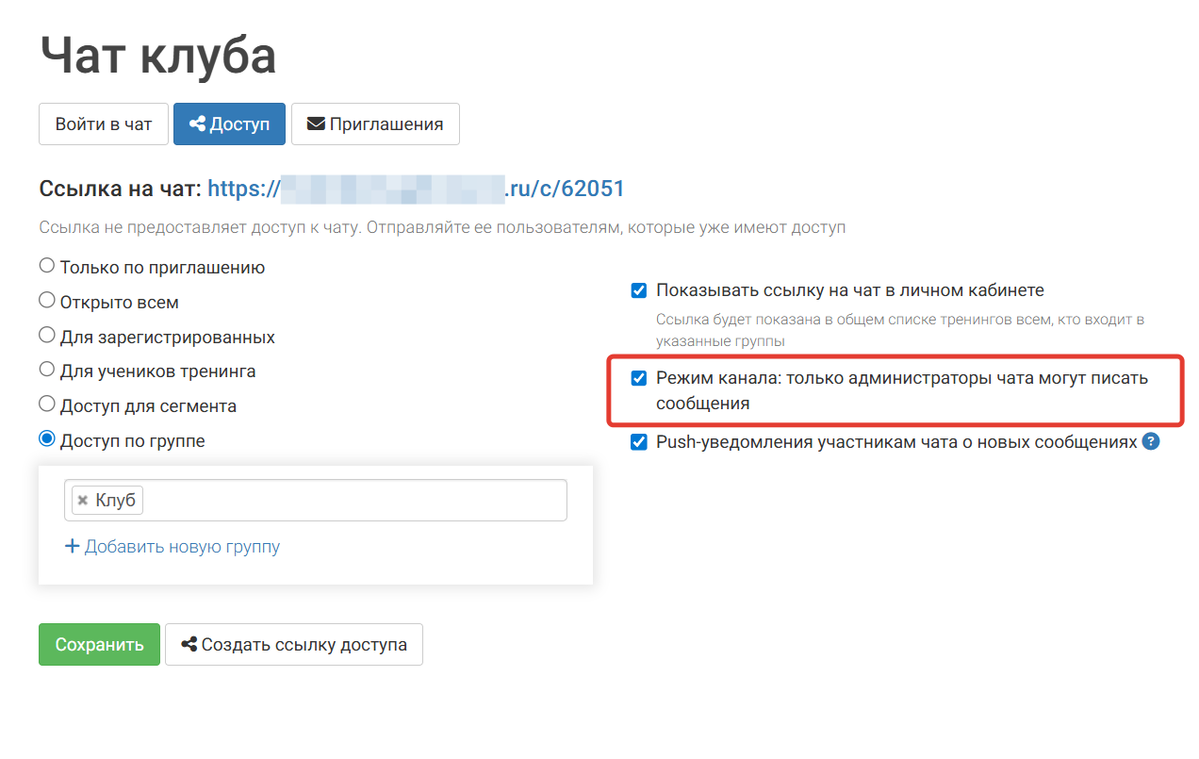Select Для учеников тренинга option
The height and width of the screenshot is (759, 1199).
point(46,369)
